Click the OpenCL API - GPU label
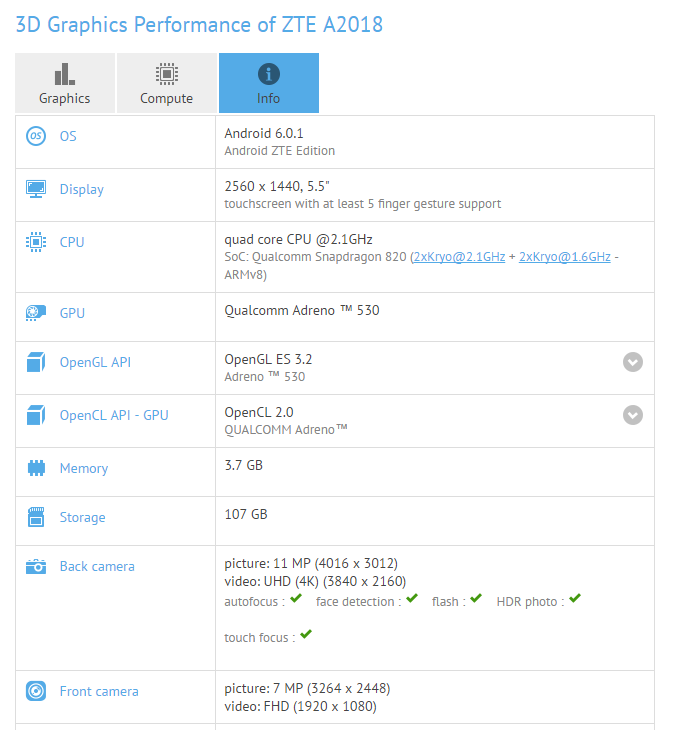The image size is (673, 730). (x=113, y=415)
